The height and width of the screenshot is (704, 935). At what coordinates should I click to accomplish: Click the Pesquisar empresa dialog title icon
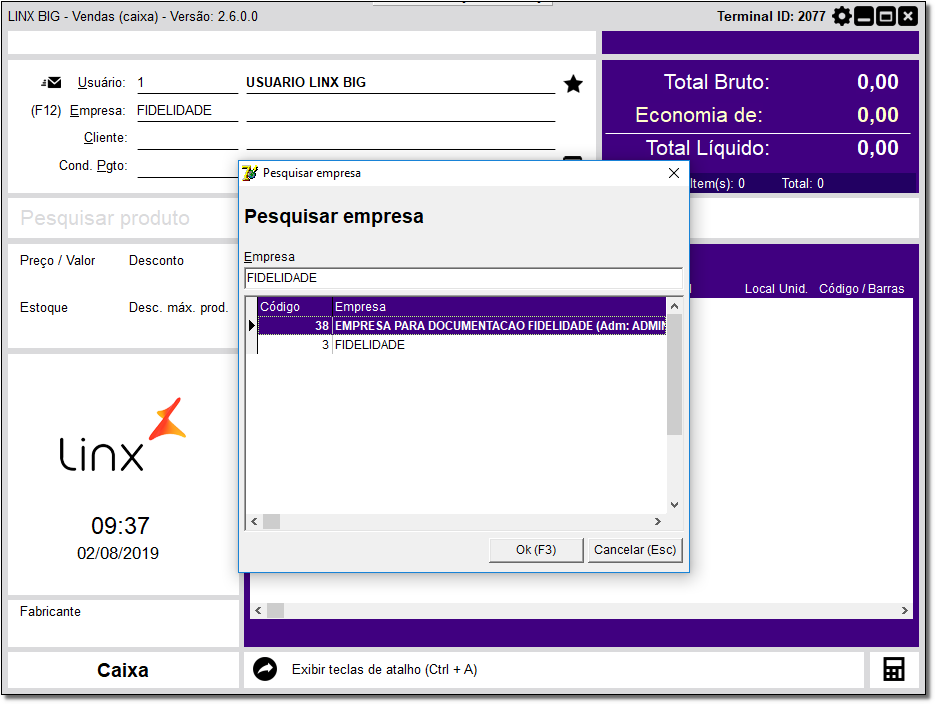[250, 173]
